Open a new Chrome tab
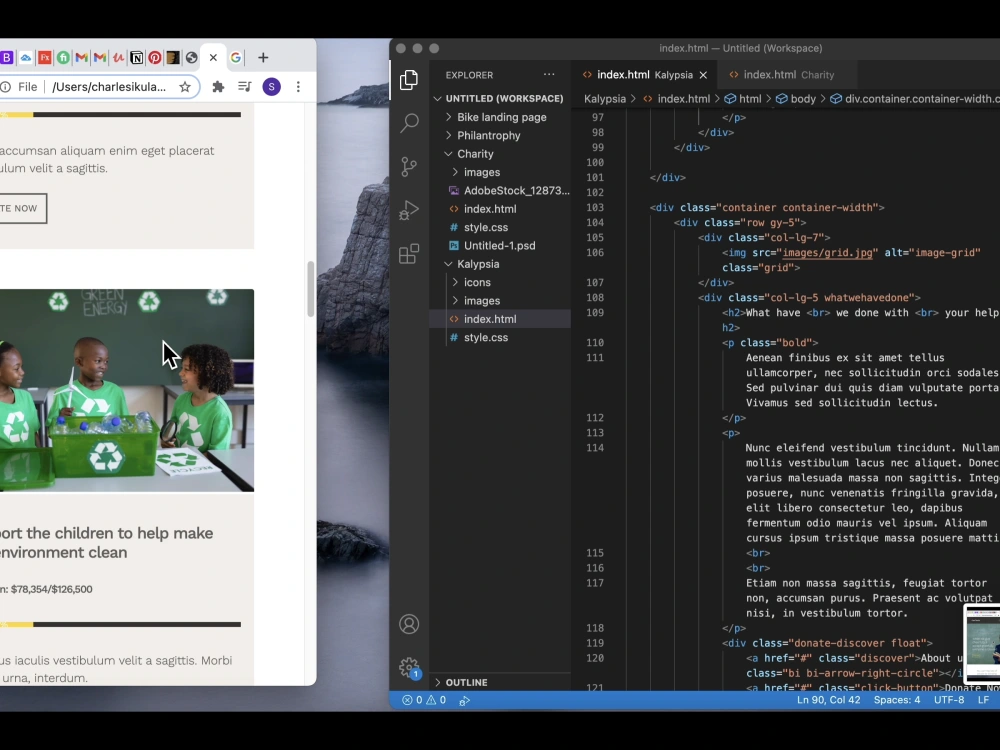 pos(263,57)
